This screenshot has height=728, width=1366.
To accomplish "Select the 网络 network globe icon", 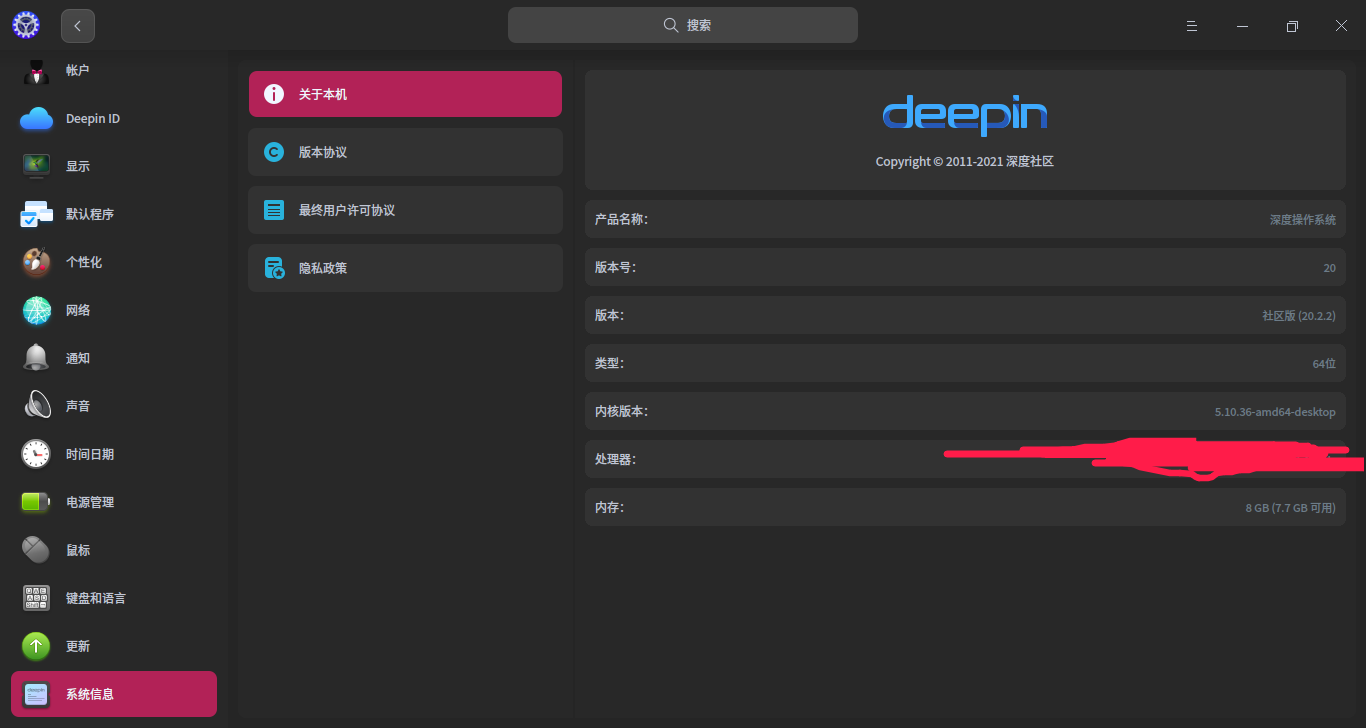I will [37, 310].
